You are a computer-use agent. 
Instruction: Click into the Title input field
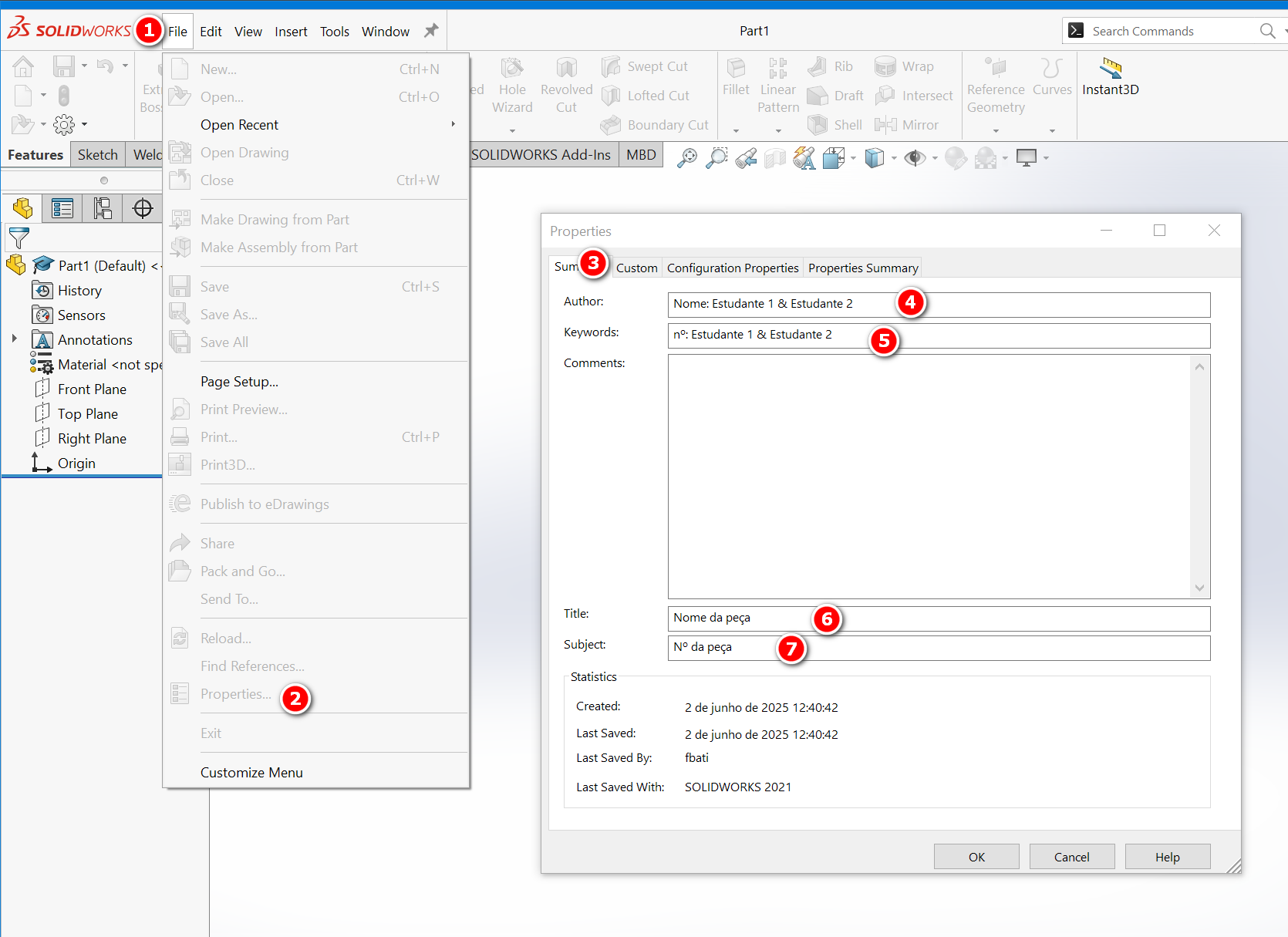coord(938,618)
